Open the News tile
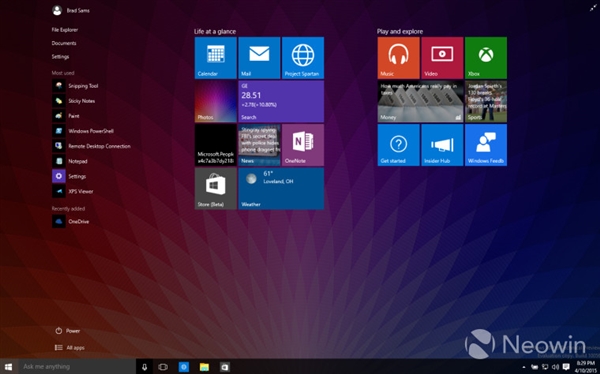The height and width of the screenshot is (374, 600). coord(259,145)
